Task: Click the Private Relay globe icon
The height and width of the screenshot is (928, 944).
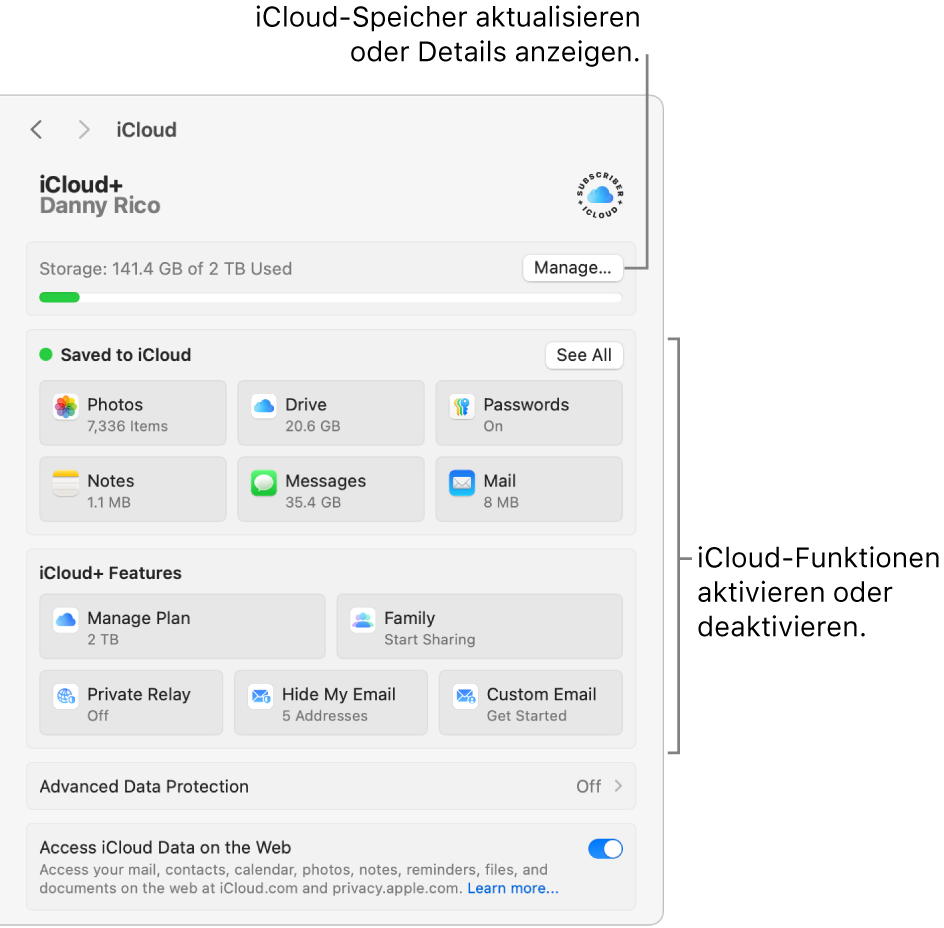Action: (x=66, y=697)
